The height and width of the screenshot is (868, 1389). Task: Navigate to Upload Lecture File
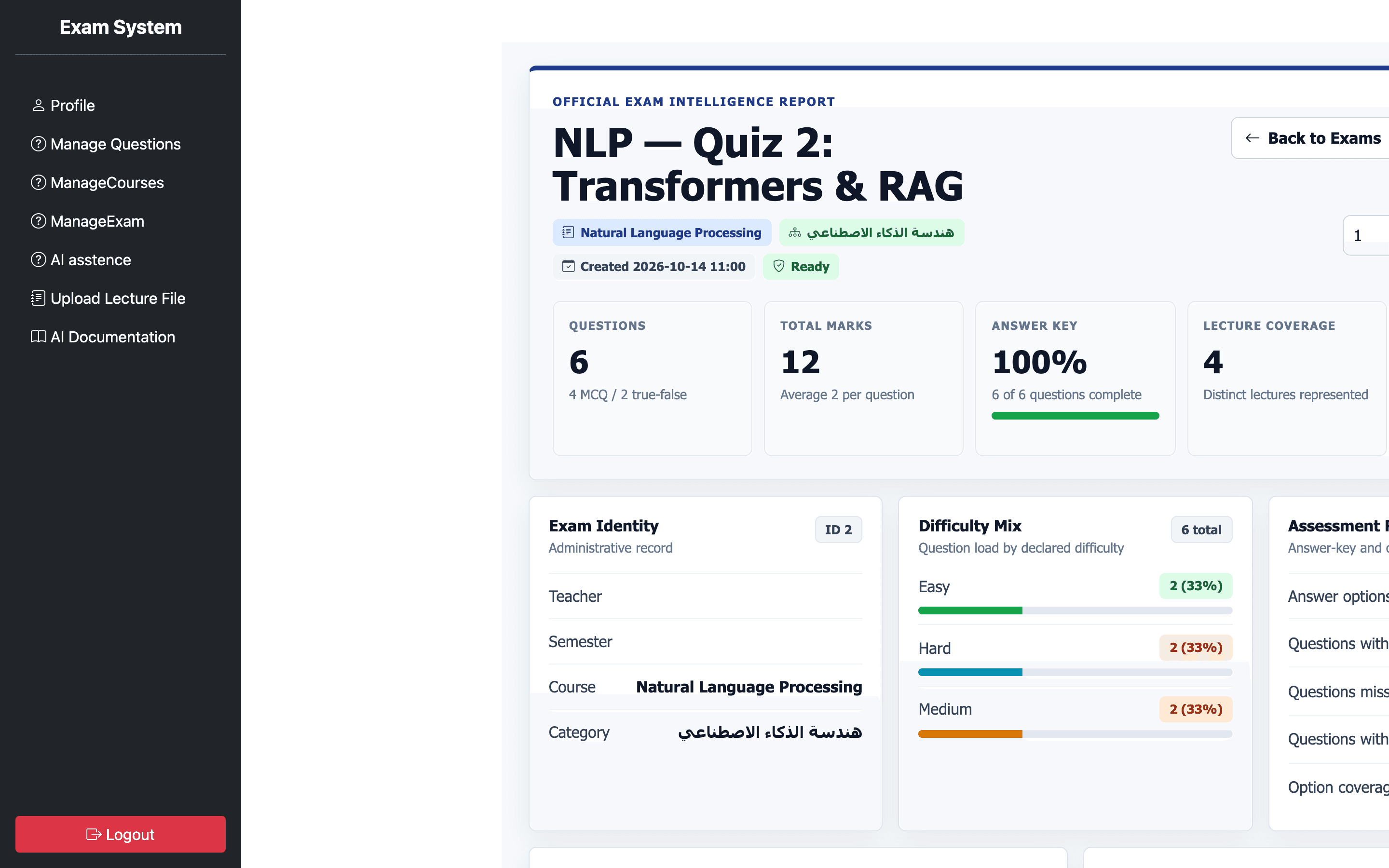[121, 298]
